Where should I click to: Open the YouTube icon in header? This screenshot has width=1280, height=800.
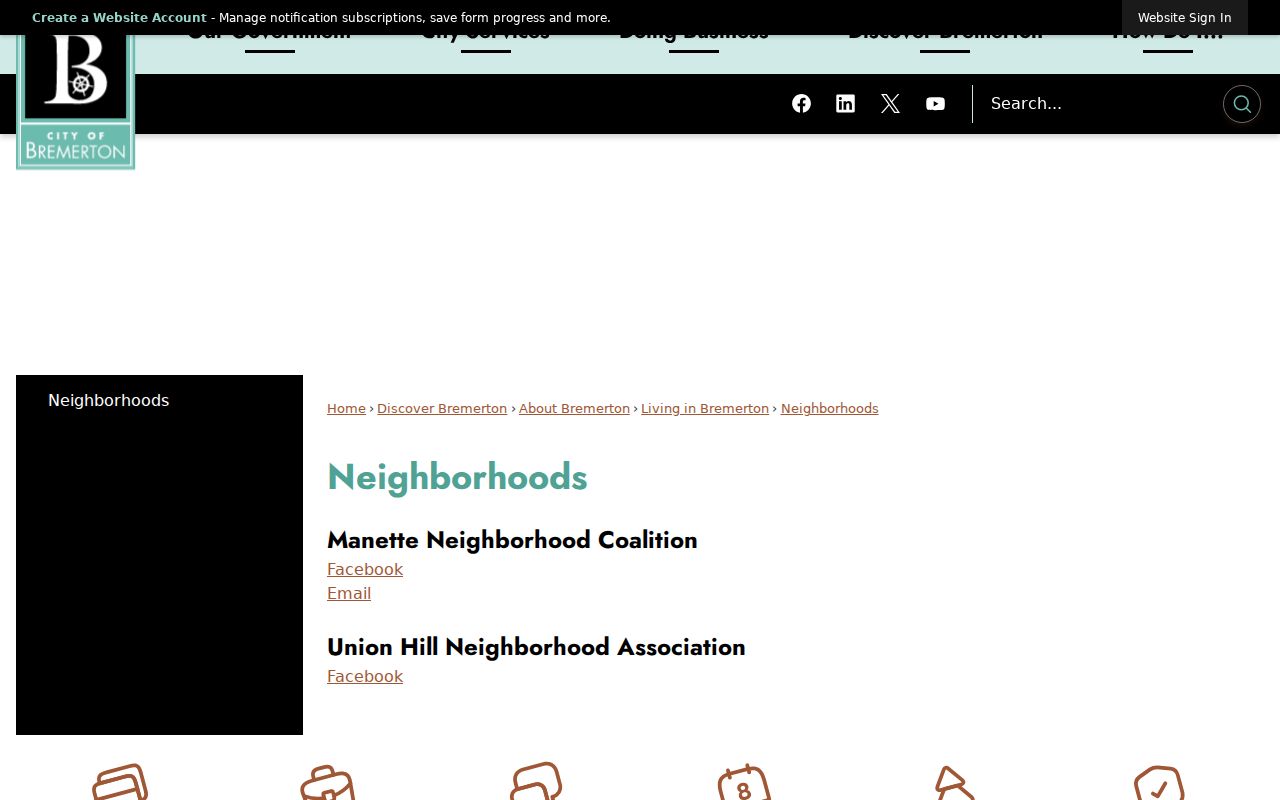point(935,104)
